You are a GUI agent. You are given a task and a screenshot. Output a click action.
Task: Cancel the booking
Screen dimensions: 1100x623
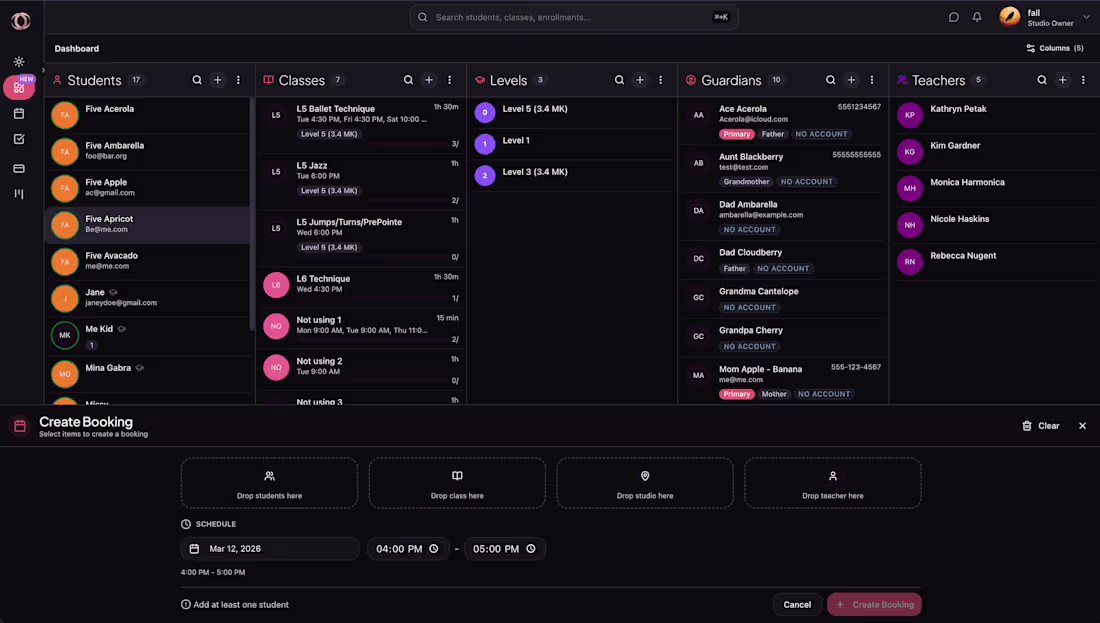[x=797, y=605]
